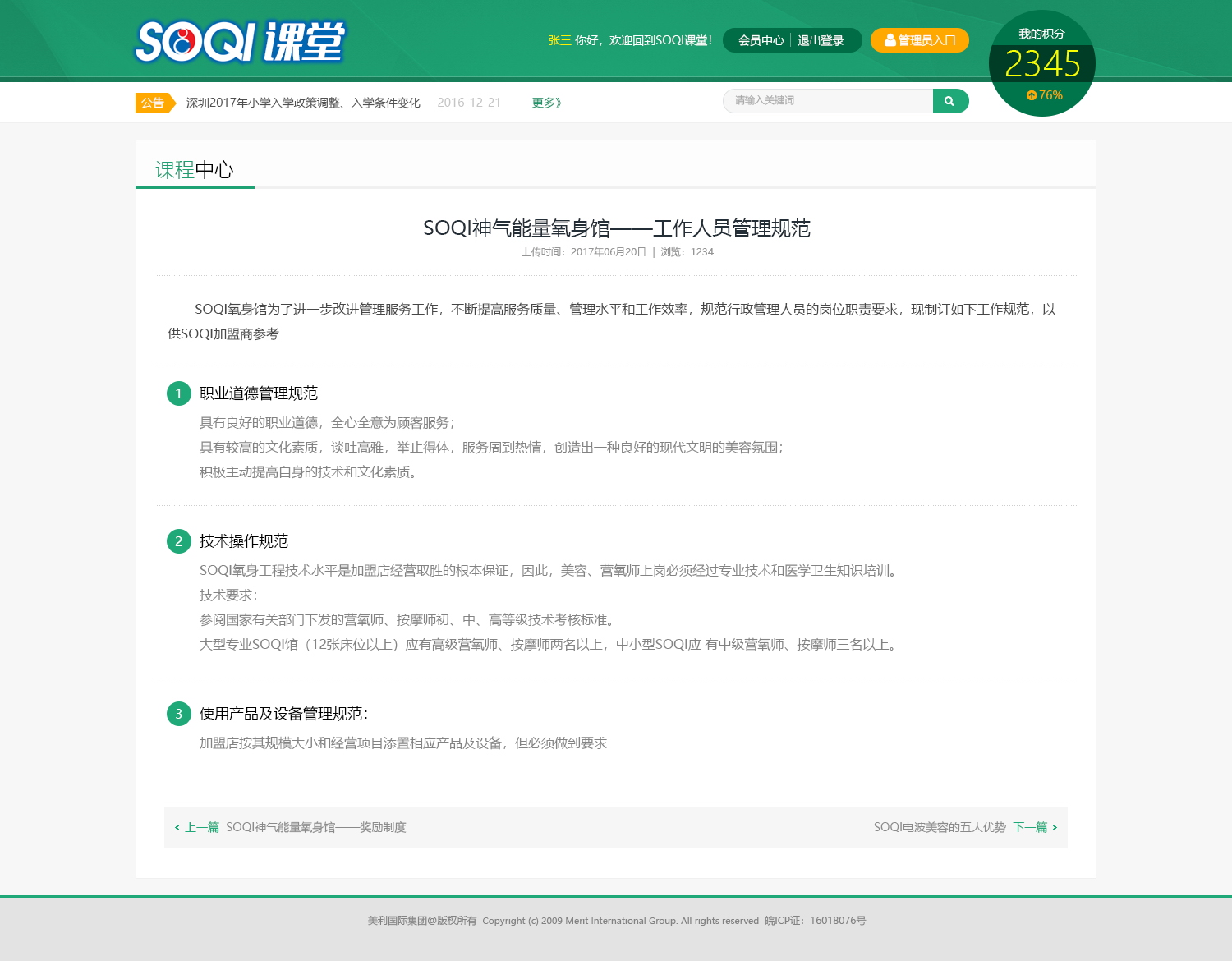The width and height of the screenshot is (1232, 961).
Task: Click the user icon in 管理员入口 button
Action: coord(890,40)
